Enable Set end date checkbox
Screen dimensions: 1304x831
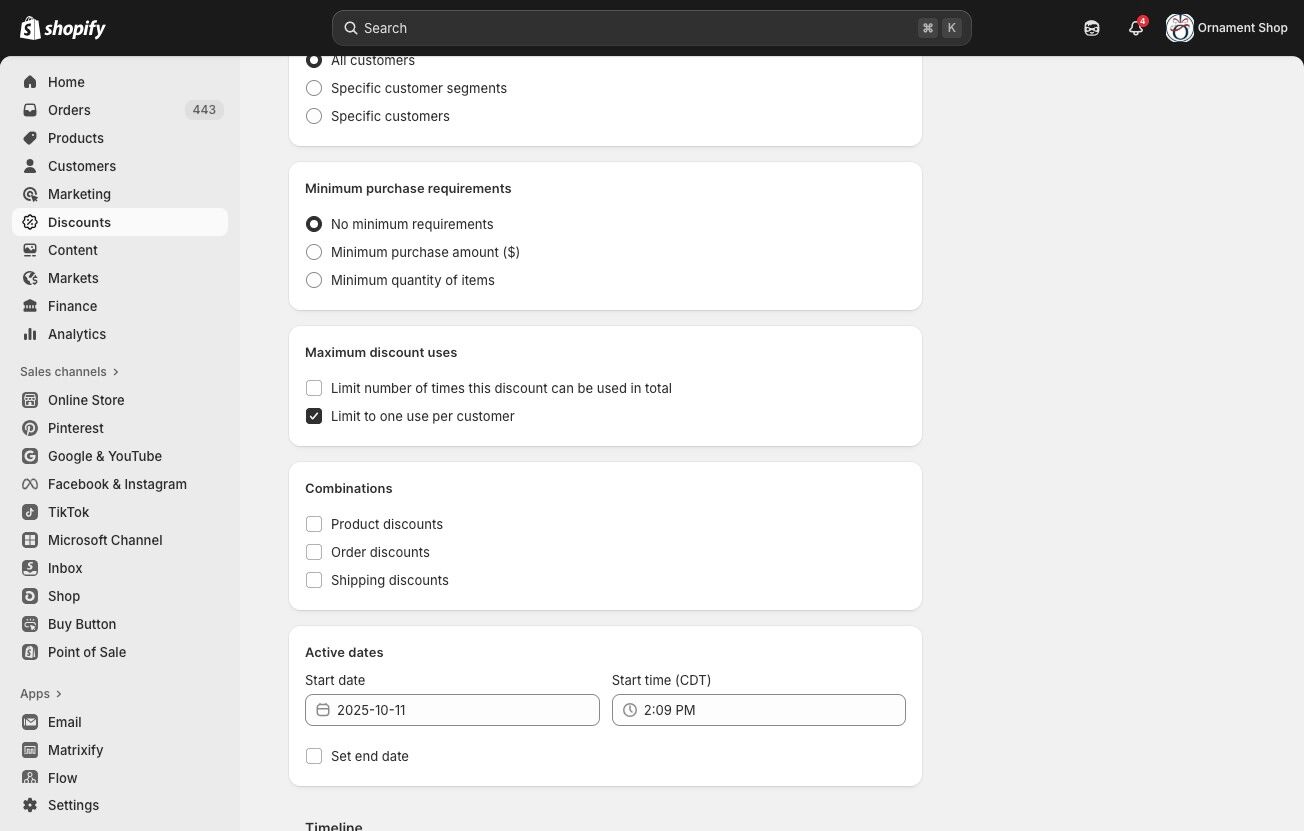(x=314, y=756)
